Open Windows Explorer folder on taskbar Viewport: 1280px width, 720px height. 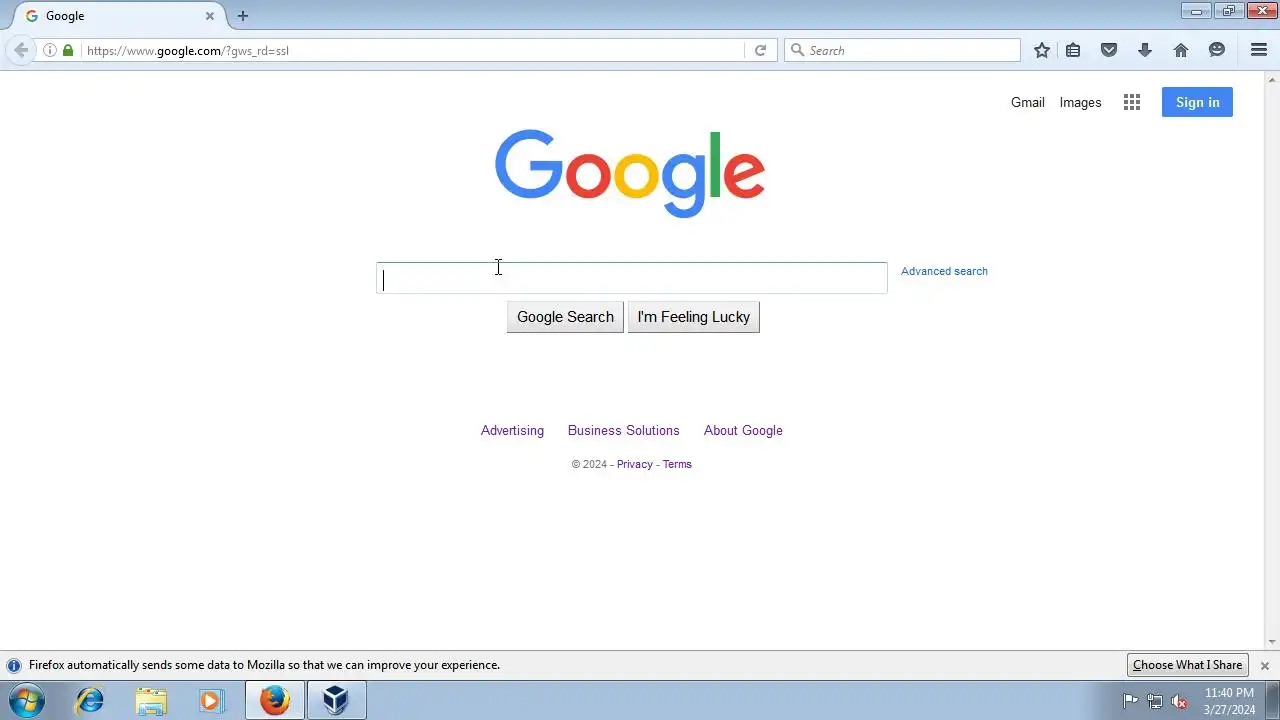(x=151, y=701)
